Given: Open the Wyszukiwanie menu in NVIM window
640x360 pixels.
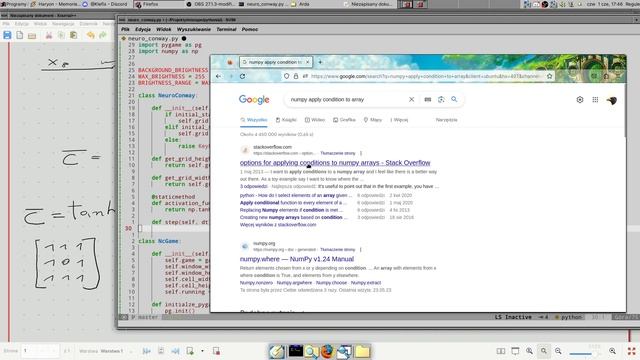Looking at the screenshot, I should tap(194, 29).
